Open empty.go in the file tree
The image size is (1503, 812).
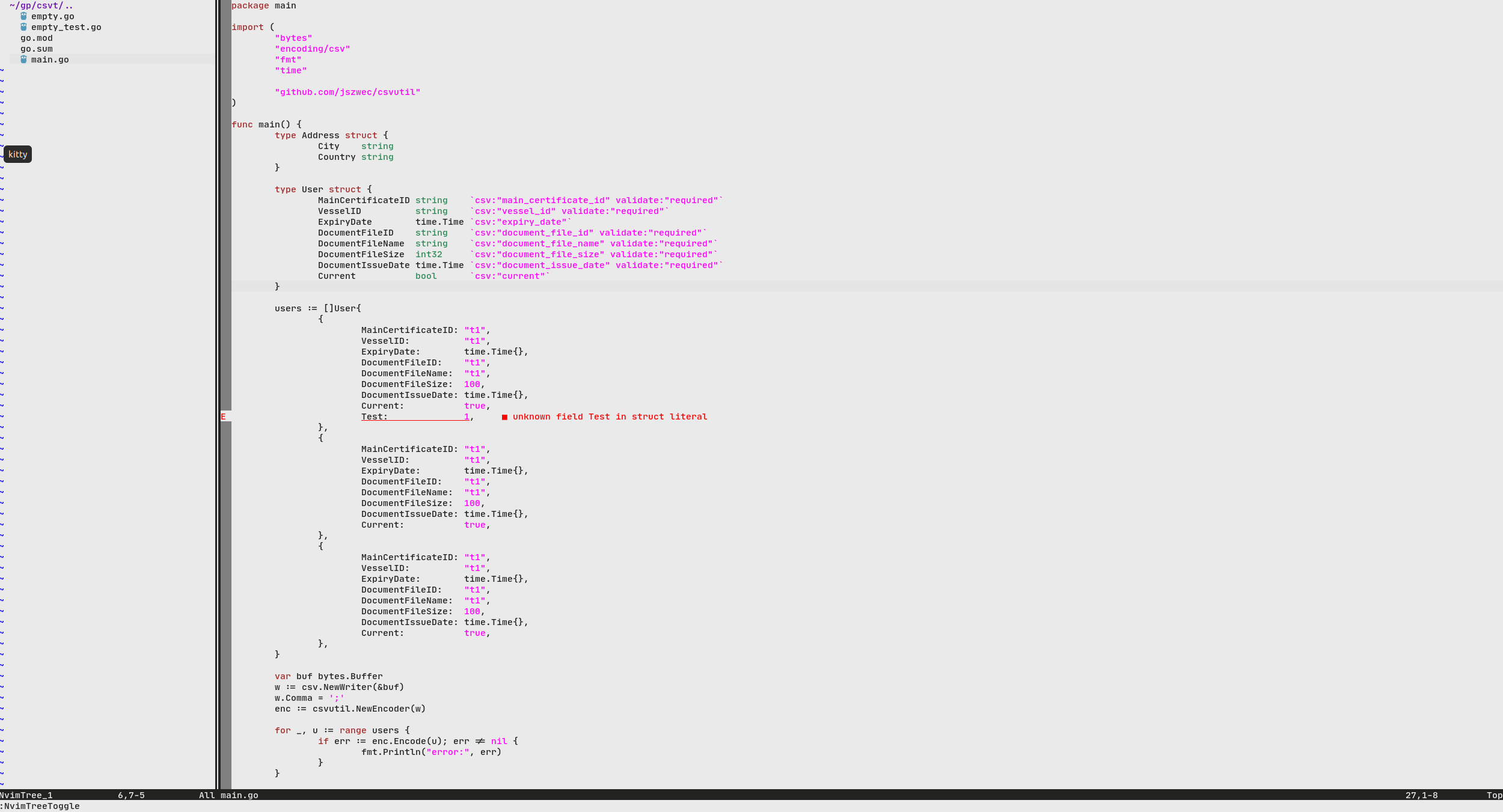(53, 16)
